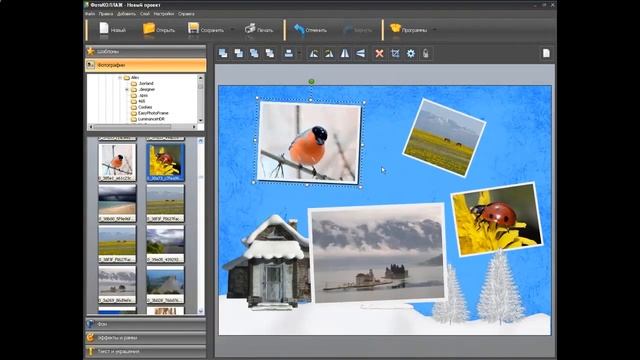640x360 pixels.
Task: Move selected layer one step backward
Action: click(x=254, y=53)
